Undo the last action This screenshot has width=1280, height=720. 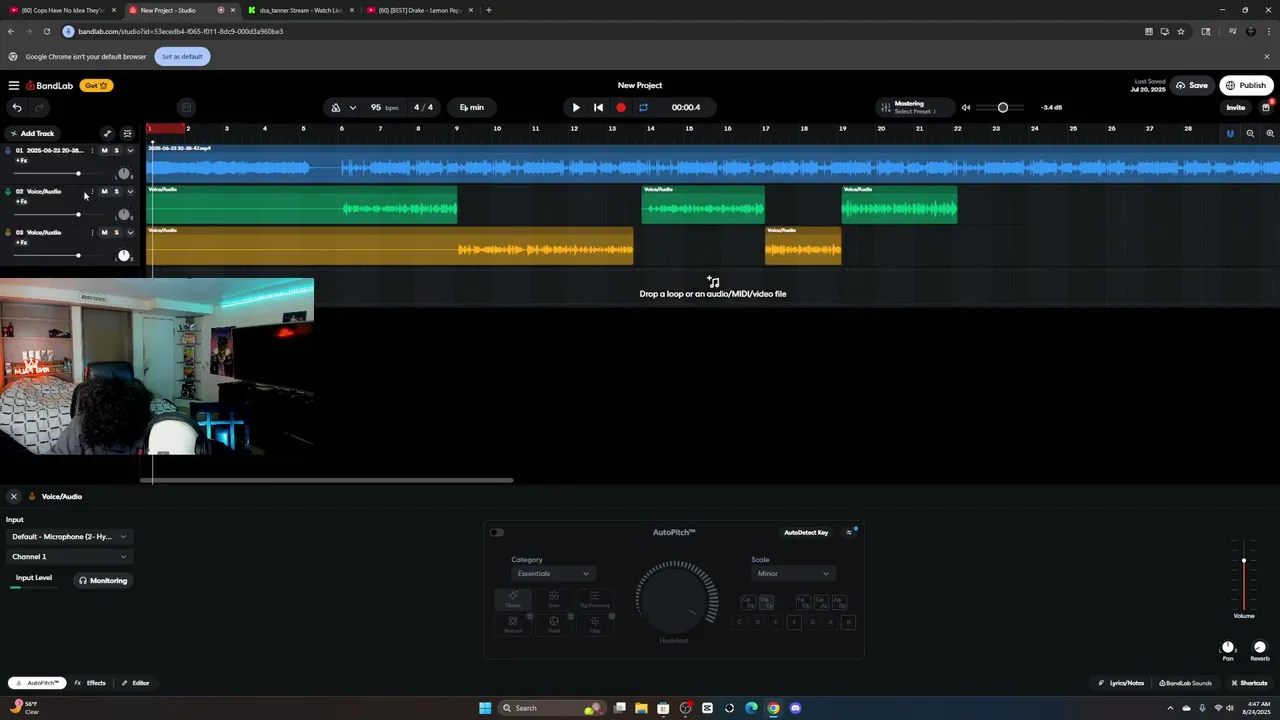coord(17,107)
